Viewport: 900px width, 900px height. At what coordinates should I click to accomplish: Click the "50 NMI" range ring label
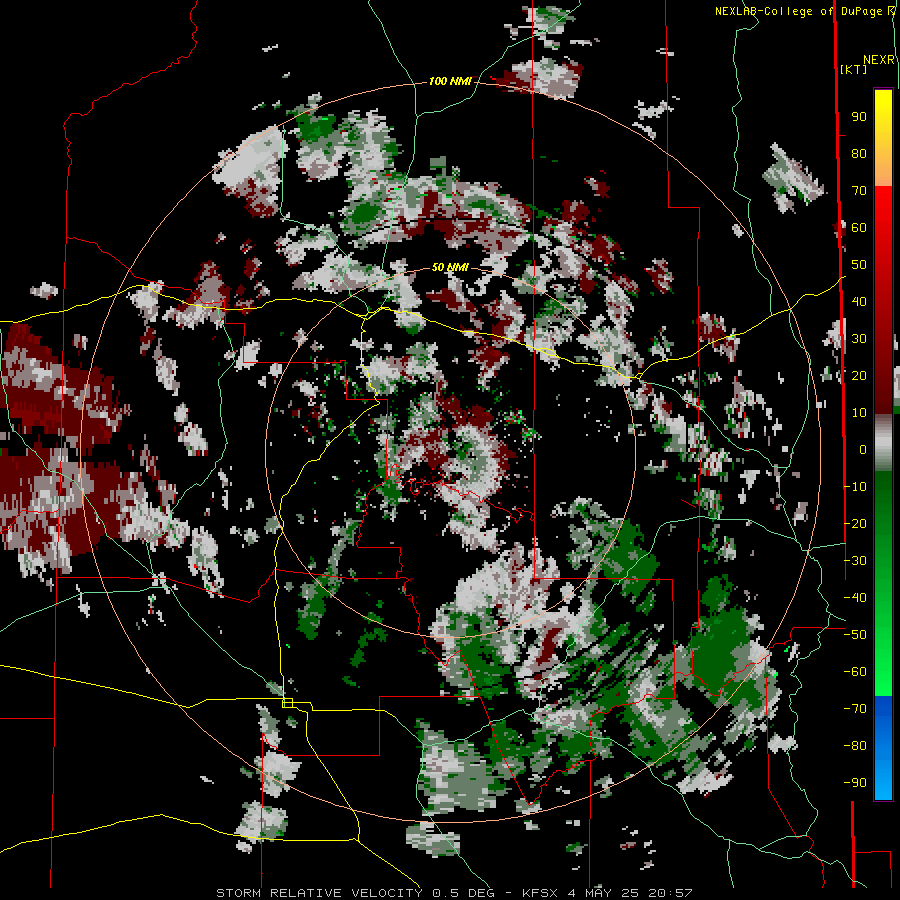(450, 267)
